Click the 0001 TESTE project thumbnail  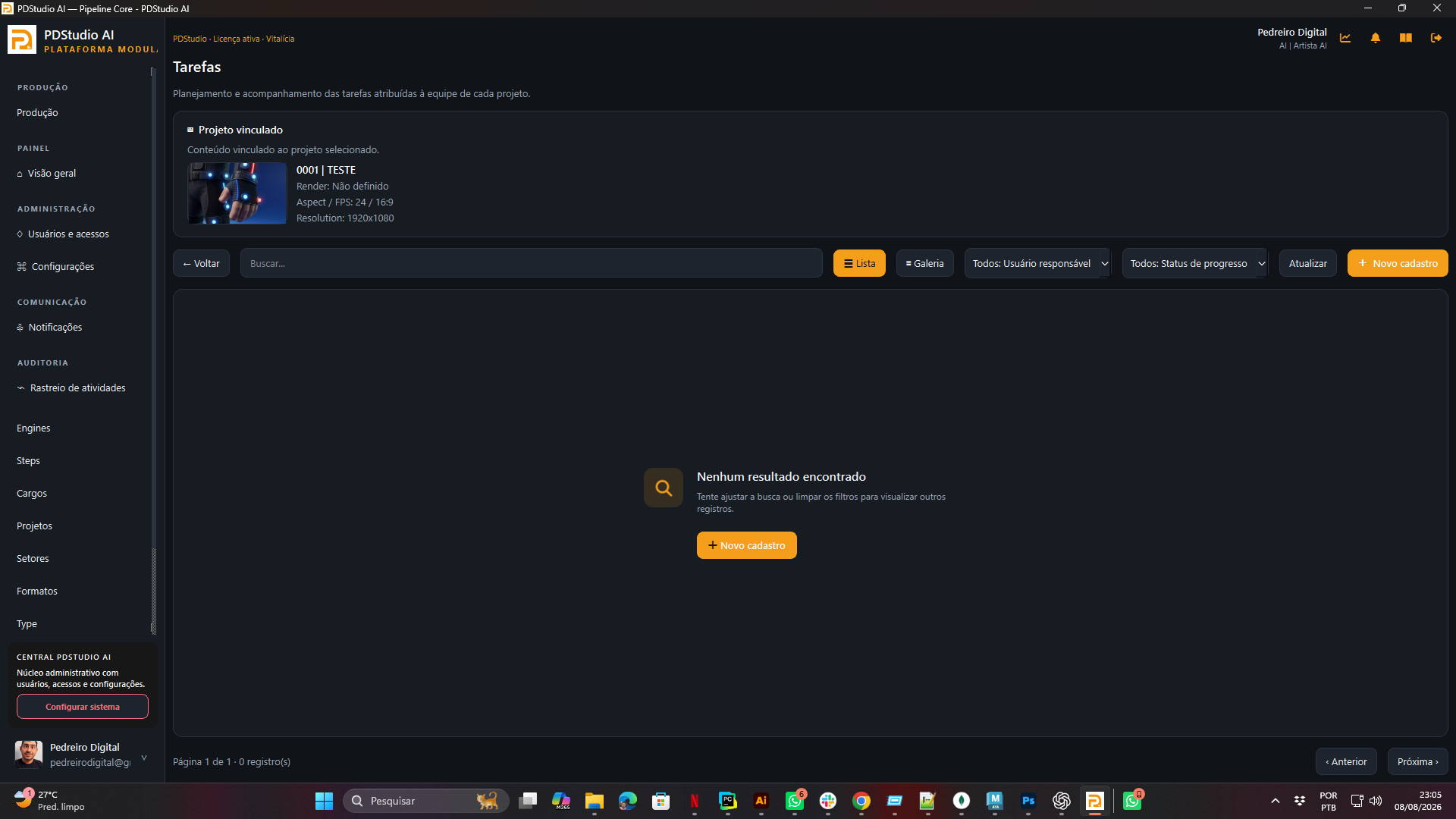pyautogui.click(x=237, y=193)
